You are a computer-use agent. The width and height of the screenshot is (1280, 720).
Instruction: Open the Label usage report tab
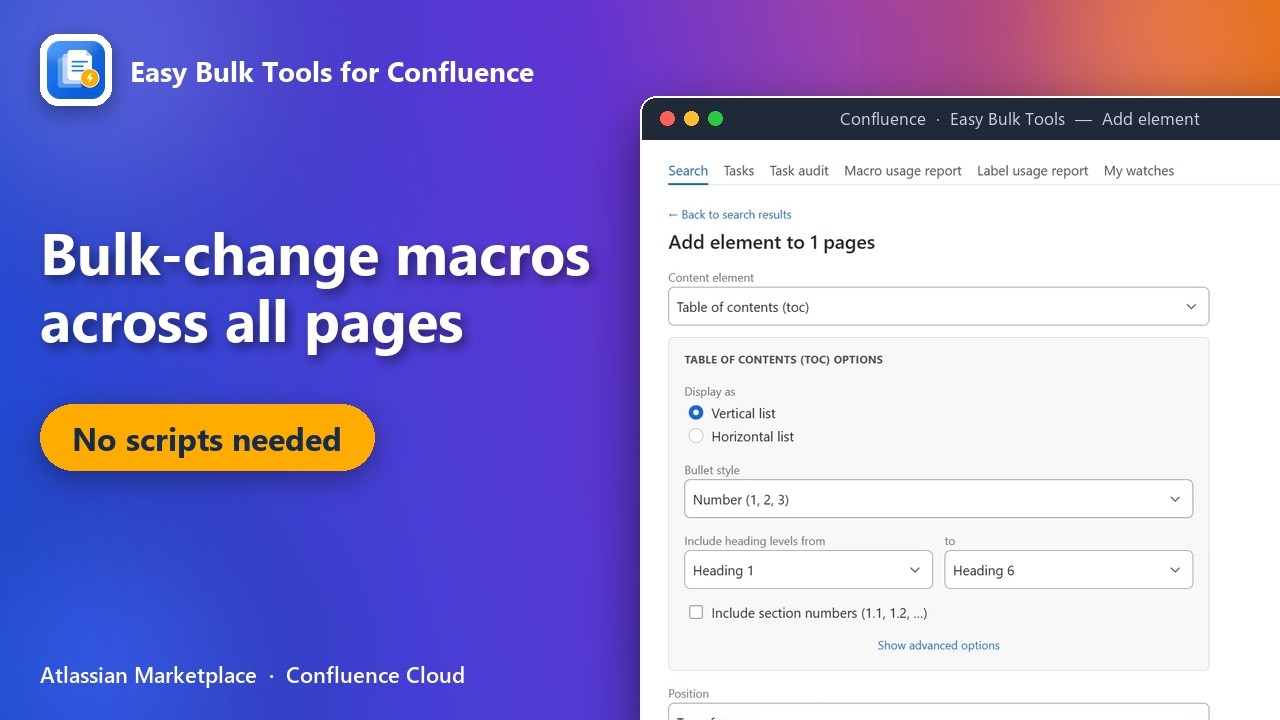coord(1033,171)
